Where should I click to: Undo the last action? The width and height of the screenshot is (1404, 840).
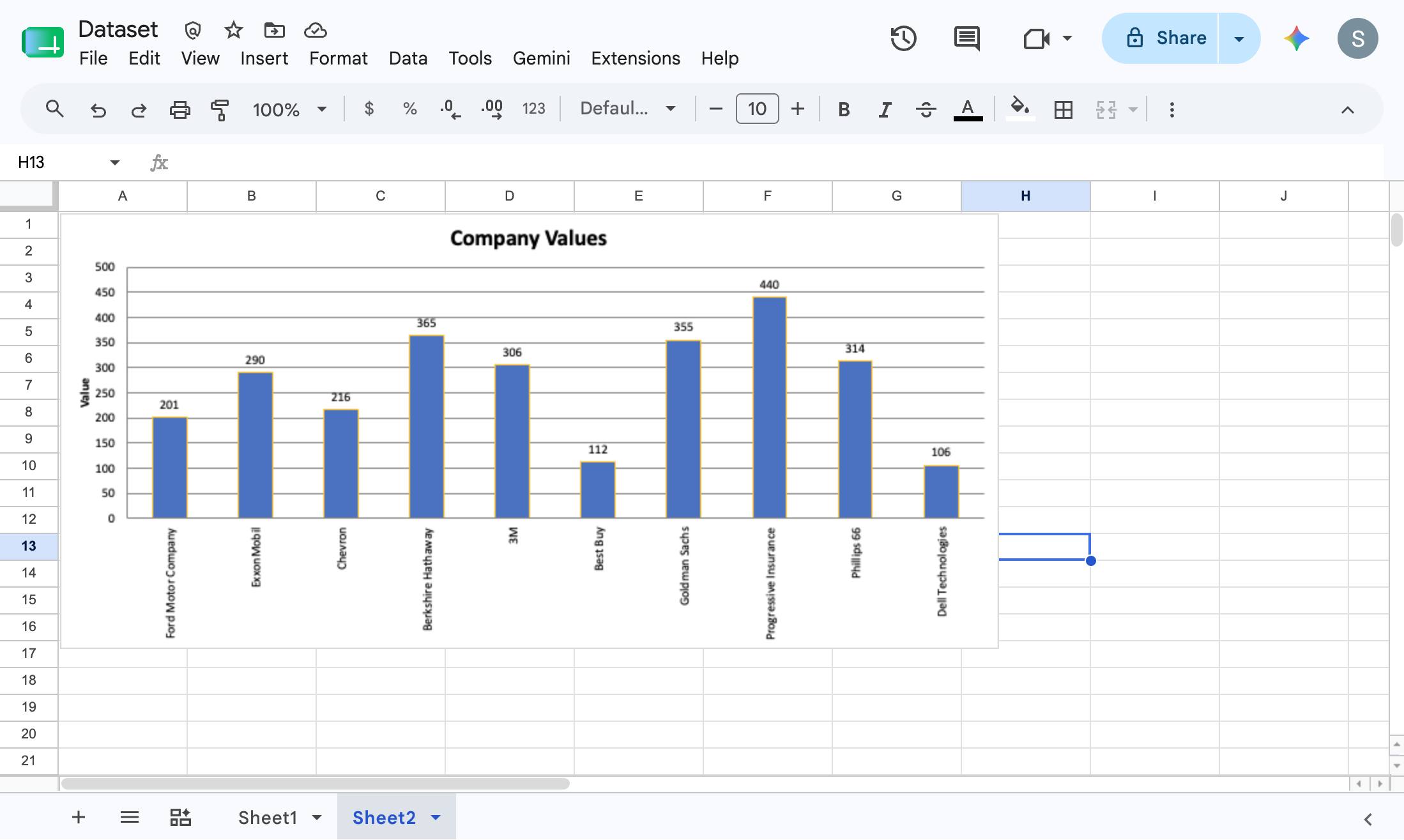(98, 110)
